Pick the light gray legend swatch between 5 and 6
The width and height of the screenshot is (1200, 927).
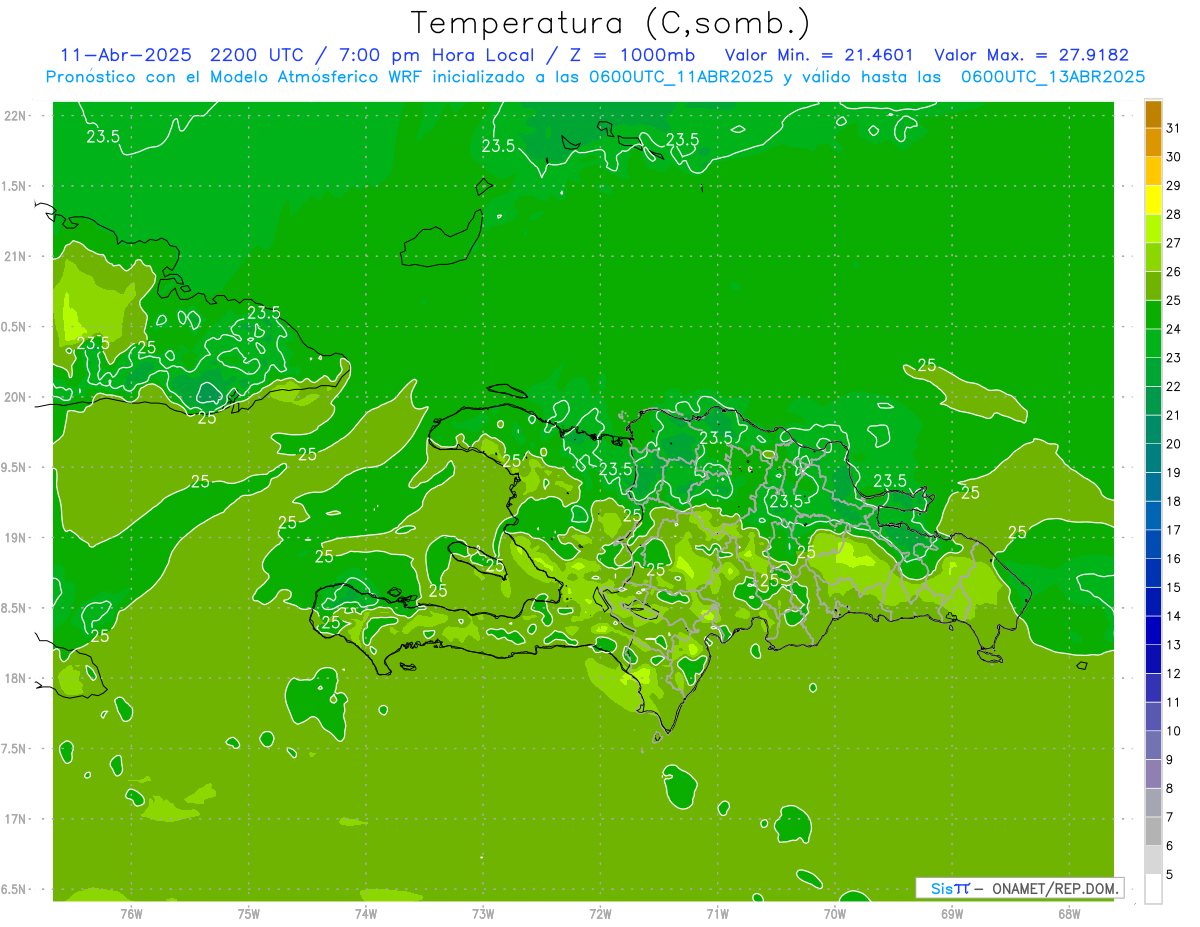[1153, 859]
